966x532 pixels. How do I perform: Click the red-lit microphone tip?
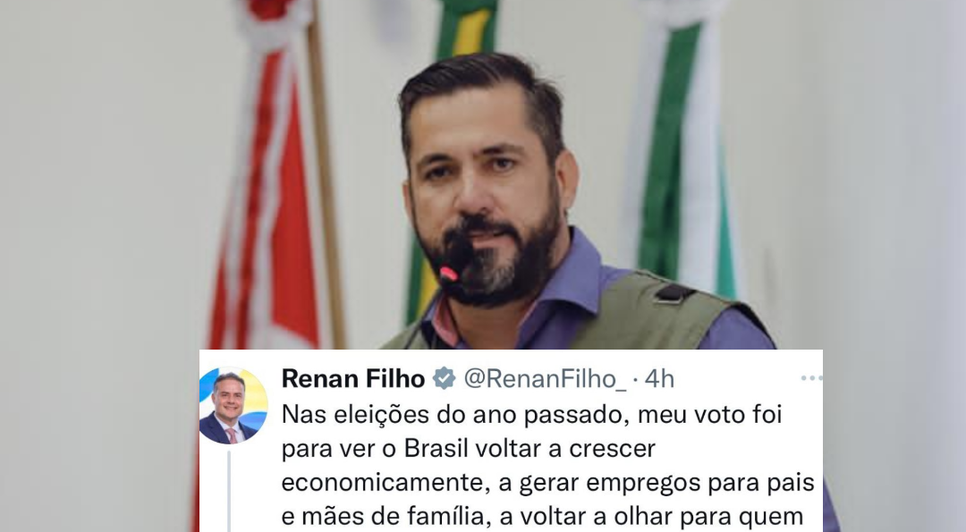tap(448, 273)
